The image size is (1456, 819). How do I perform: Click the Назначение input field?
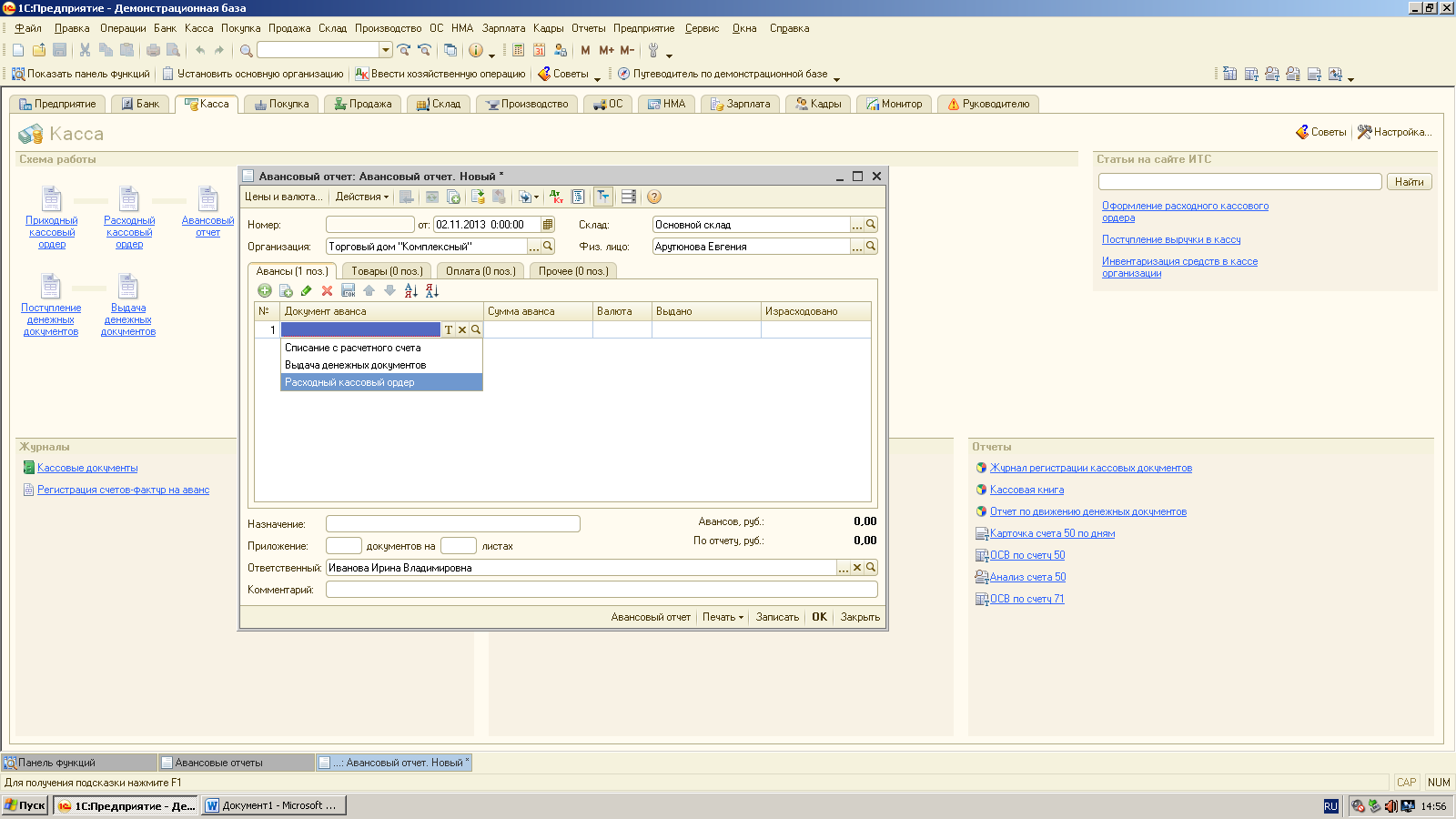click(453, 523)
